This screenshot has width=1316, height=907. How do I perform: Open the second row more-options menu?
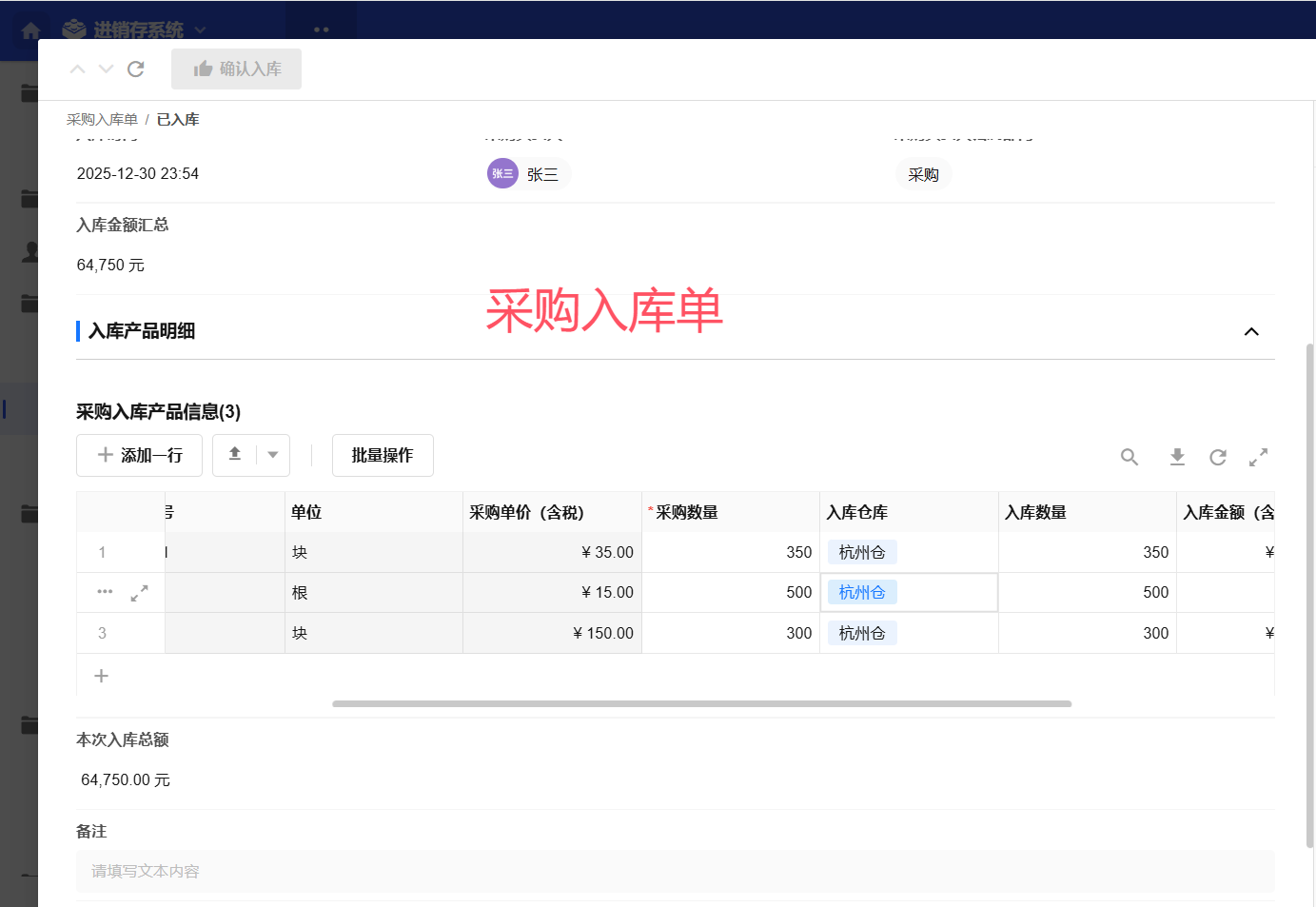[105, 592]
